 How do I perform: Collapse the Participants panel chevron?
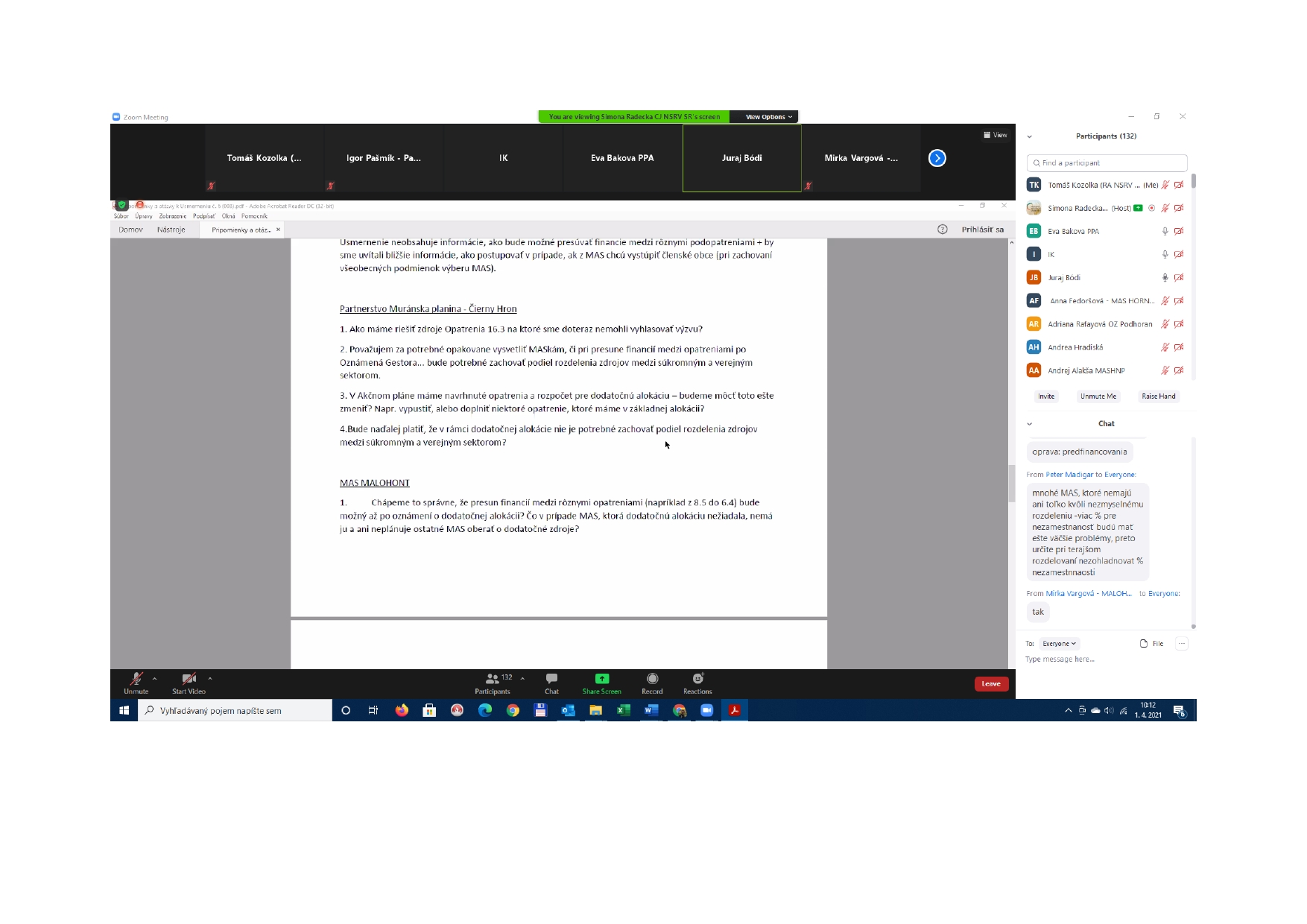pyautogui.click(x=1030, y=137)
